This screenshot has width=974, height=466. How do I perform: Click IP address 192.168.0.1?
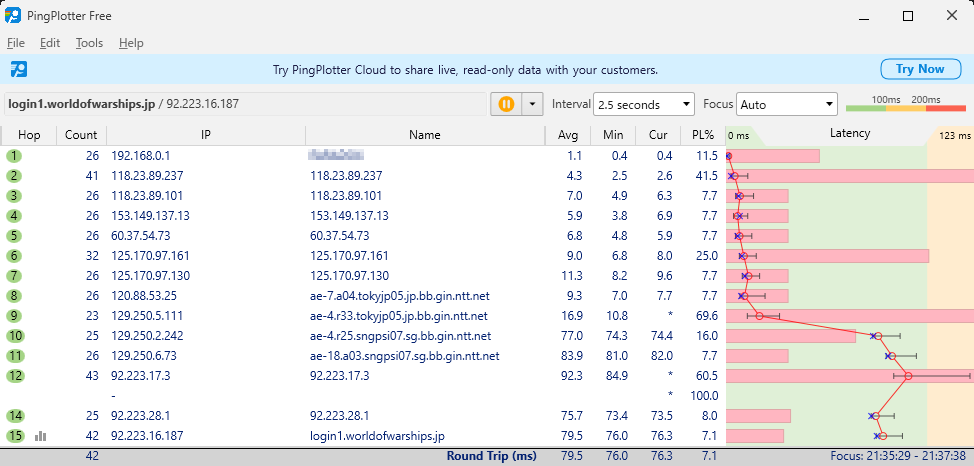(x=140, y=156)
